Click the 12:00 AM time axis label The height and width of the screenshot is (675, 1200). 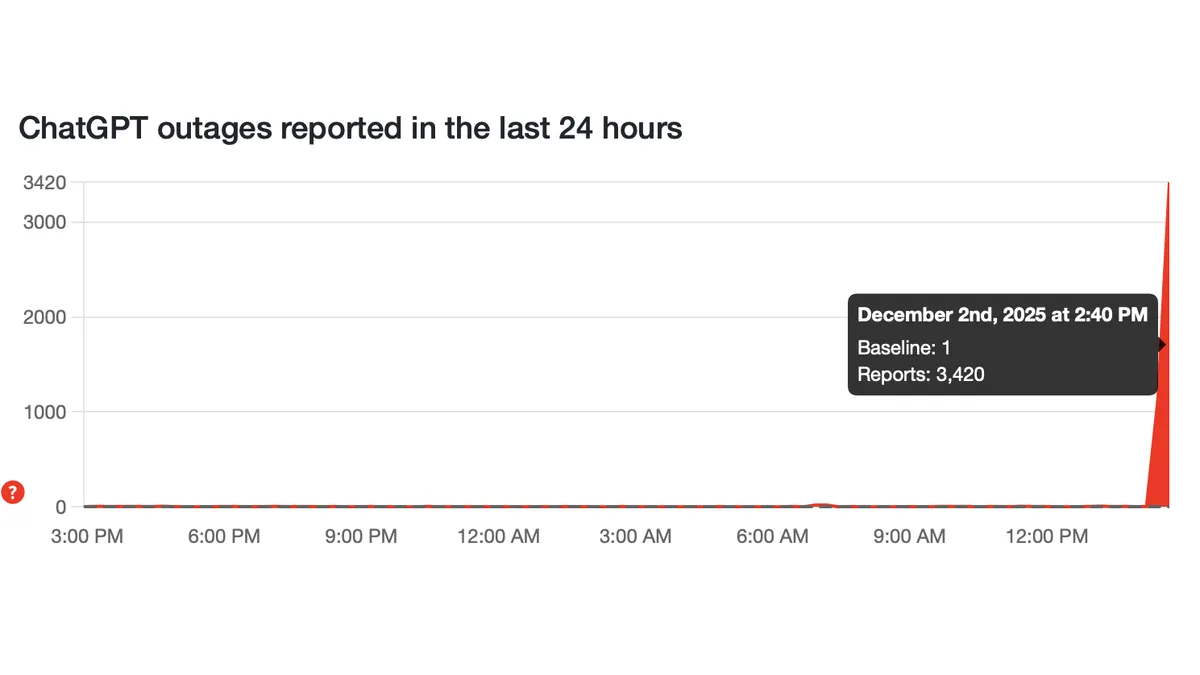pos(498,537)
